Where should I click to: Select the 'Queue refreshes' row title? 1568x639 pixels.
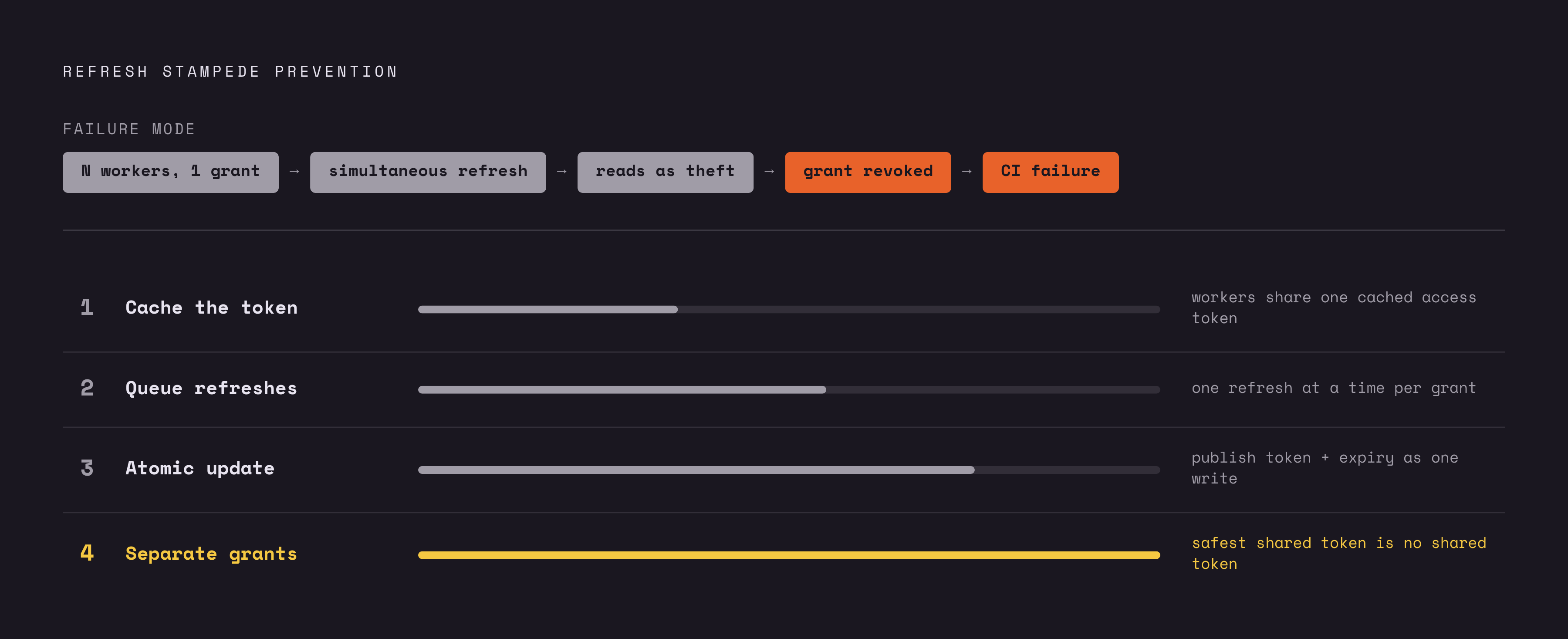pyautogui.click(x=211, y=388)
